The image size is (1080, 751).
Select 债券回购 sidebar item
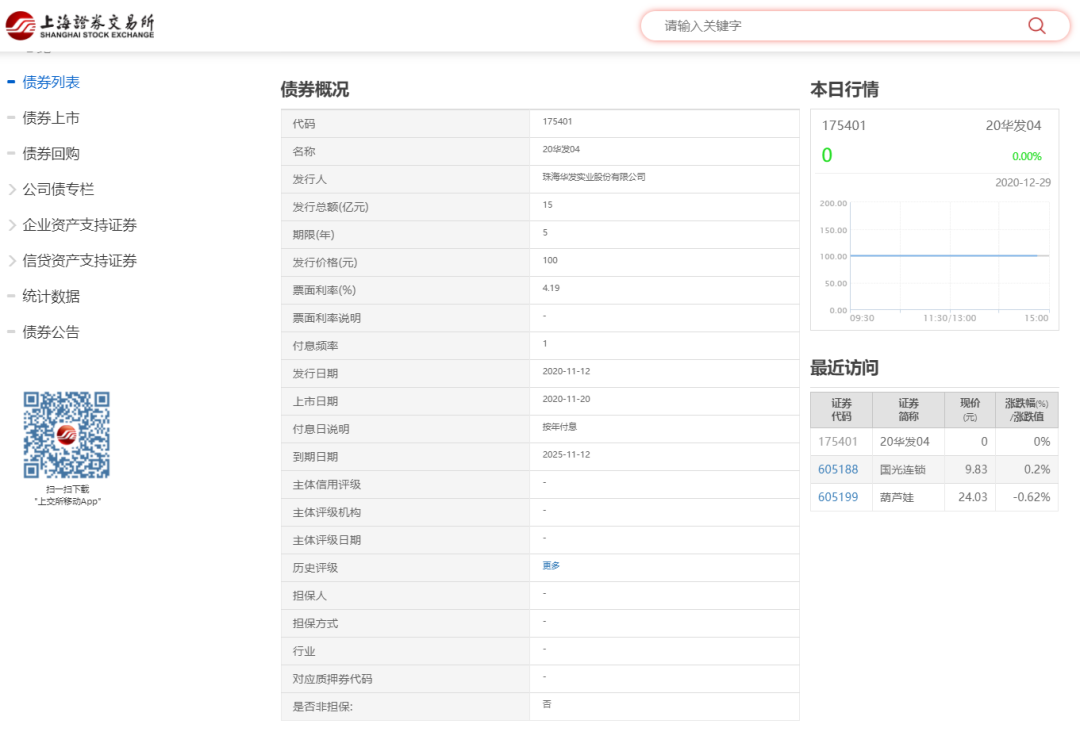point(51,154)
